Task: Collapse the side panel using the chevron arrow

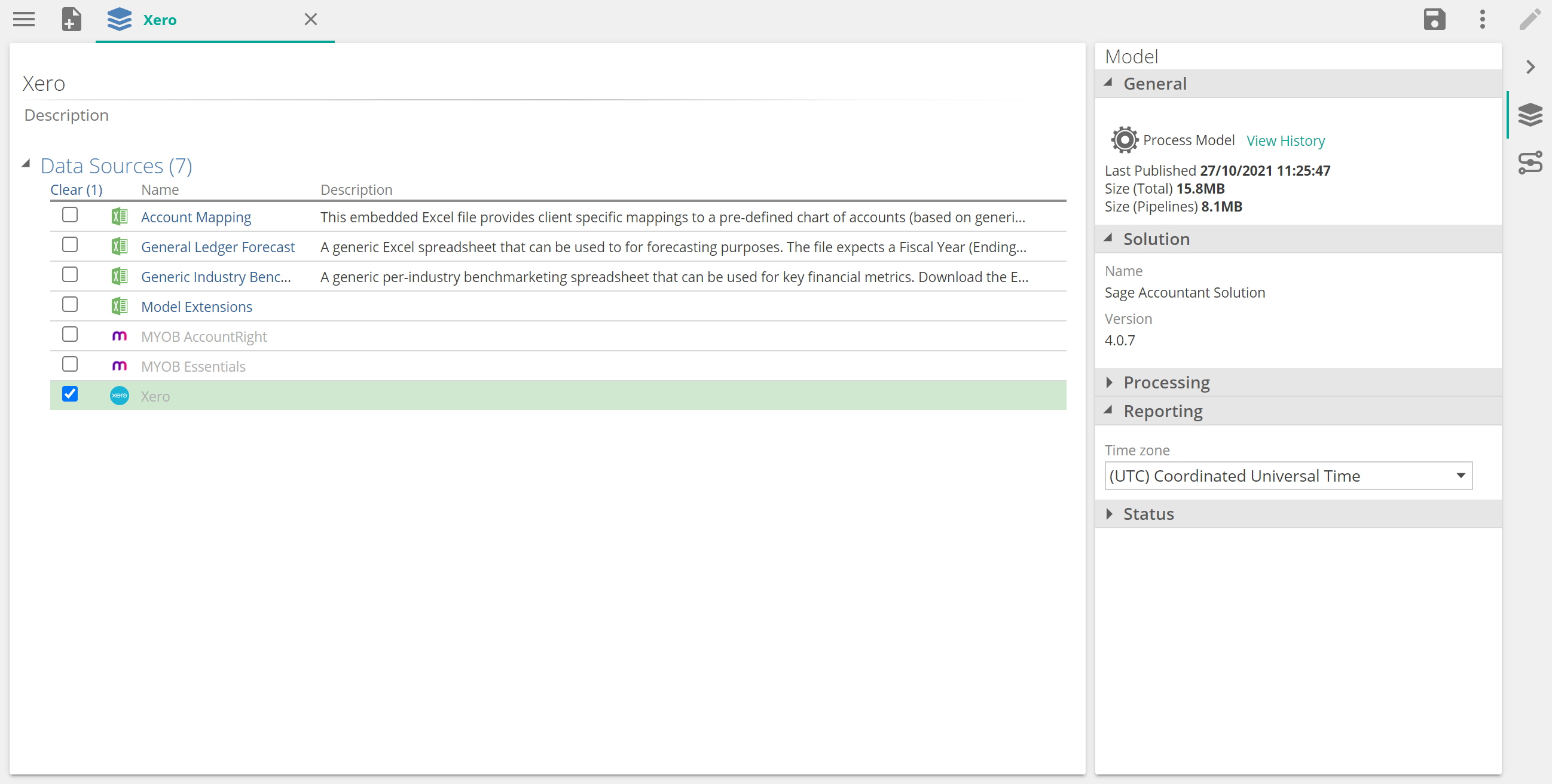Action: 1530,66
